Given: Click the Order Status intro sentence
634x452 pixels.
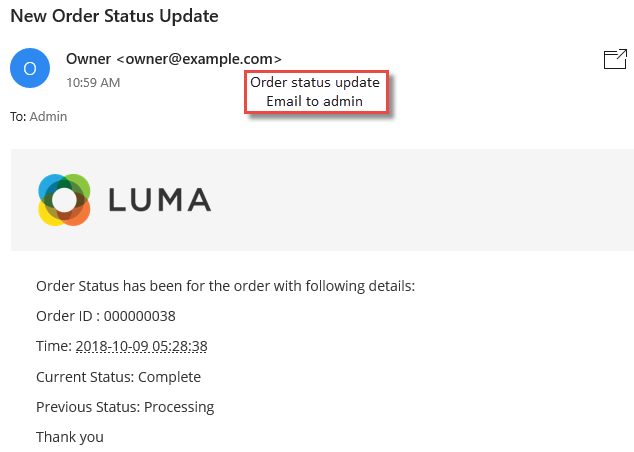Looking at the screenshot, I should coord(226,286).
